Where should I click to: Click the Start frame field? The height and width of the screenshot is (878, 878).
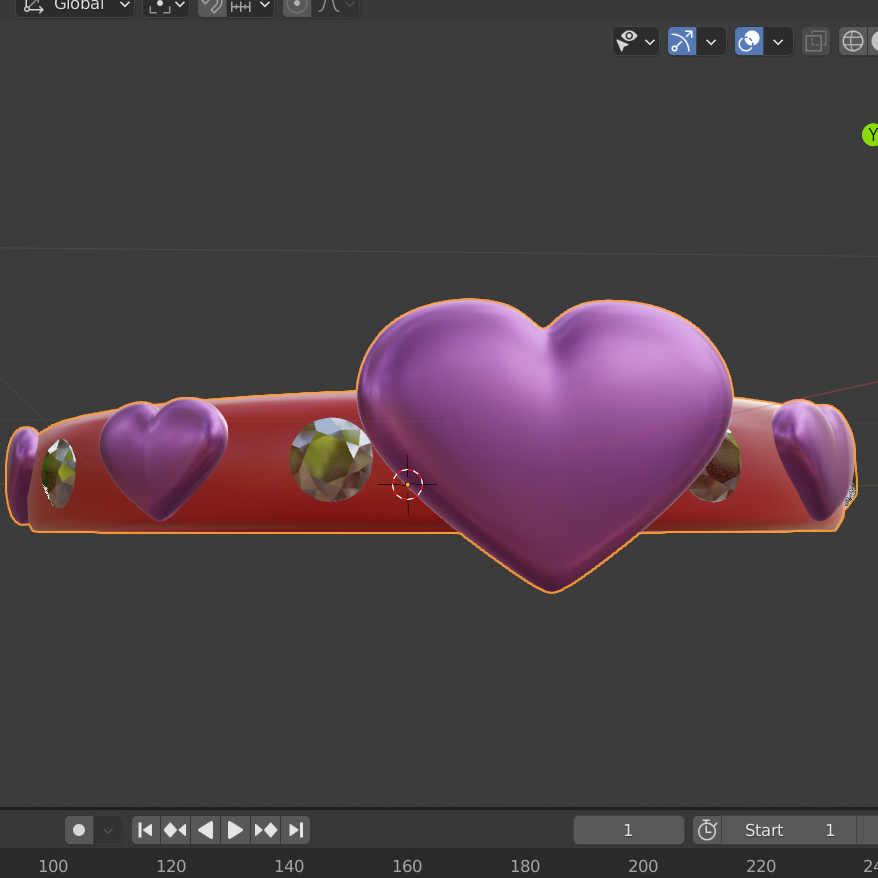(789, 830)
